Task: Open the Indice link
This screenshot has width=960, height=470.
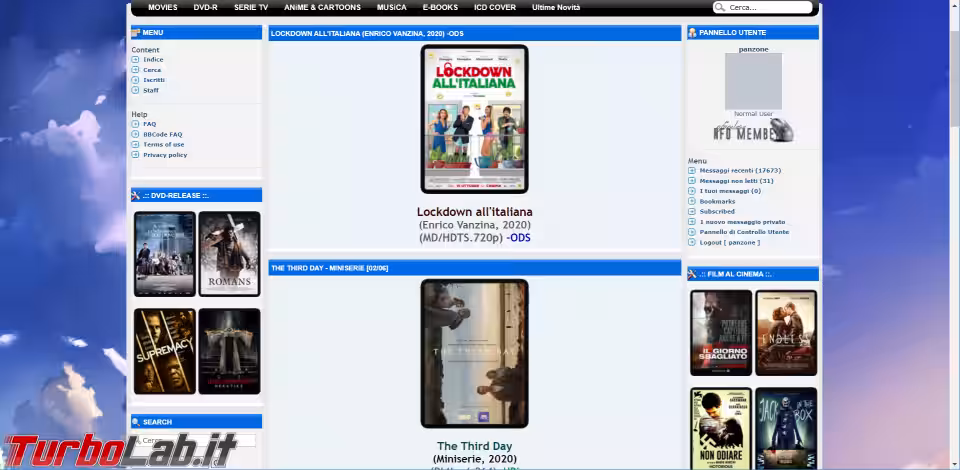Action: (153, 59)
